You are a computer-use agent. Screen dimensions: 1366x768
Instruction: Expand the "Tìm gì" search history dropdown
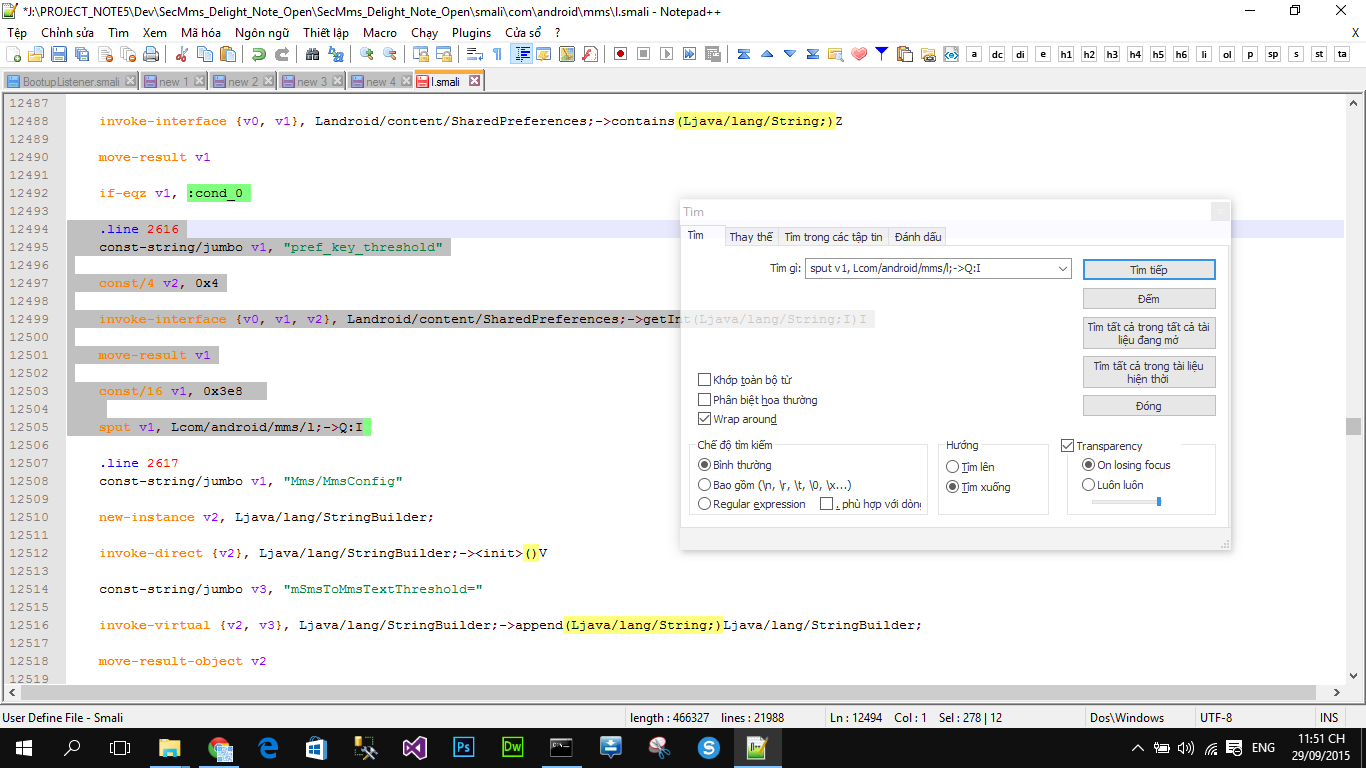pyautogui.click(x=1061, y=269)
